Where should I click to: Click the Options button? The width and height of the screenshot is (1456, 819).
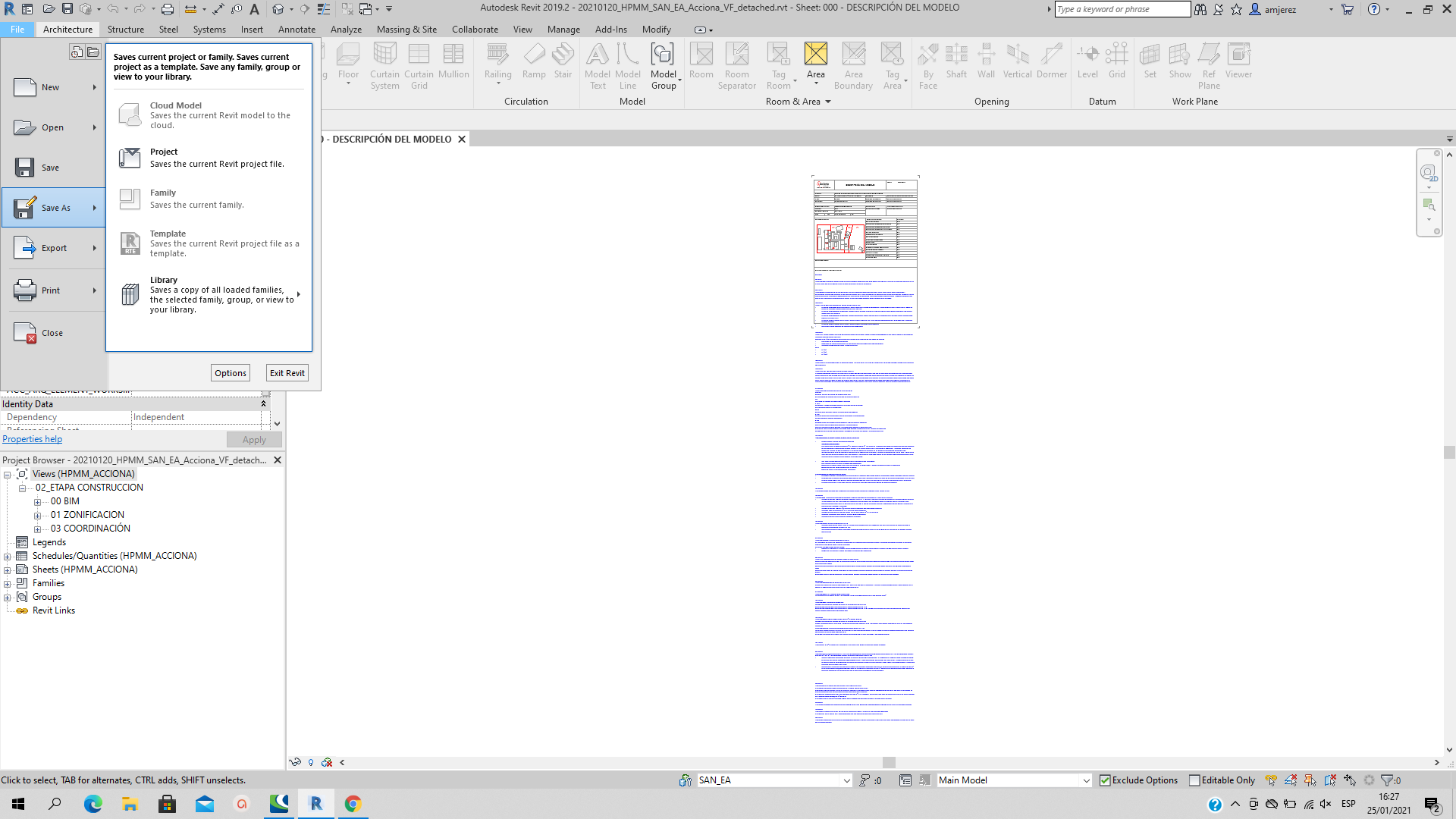coord(230,372)
